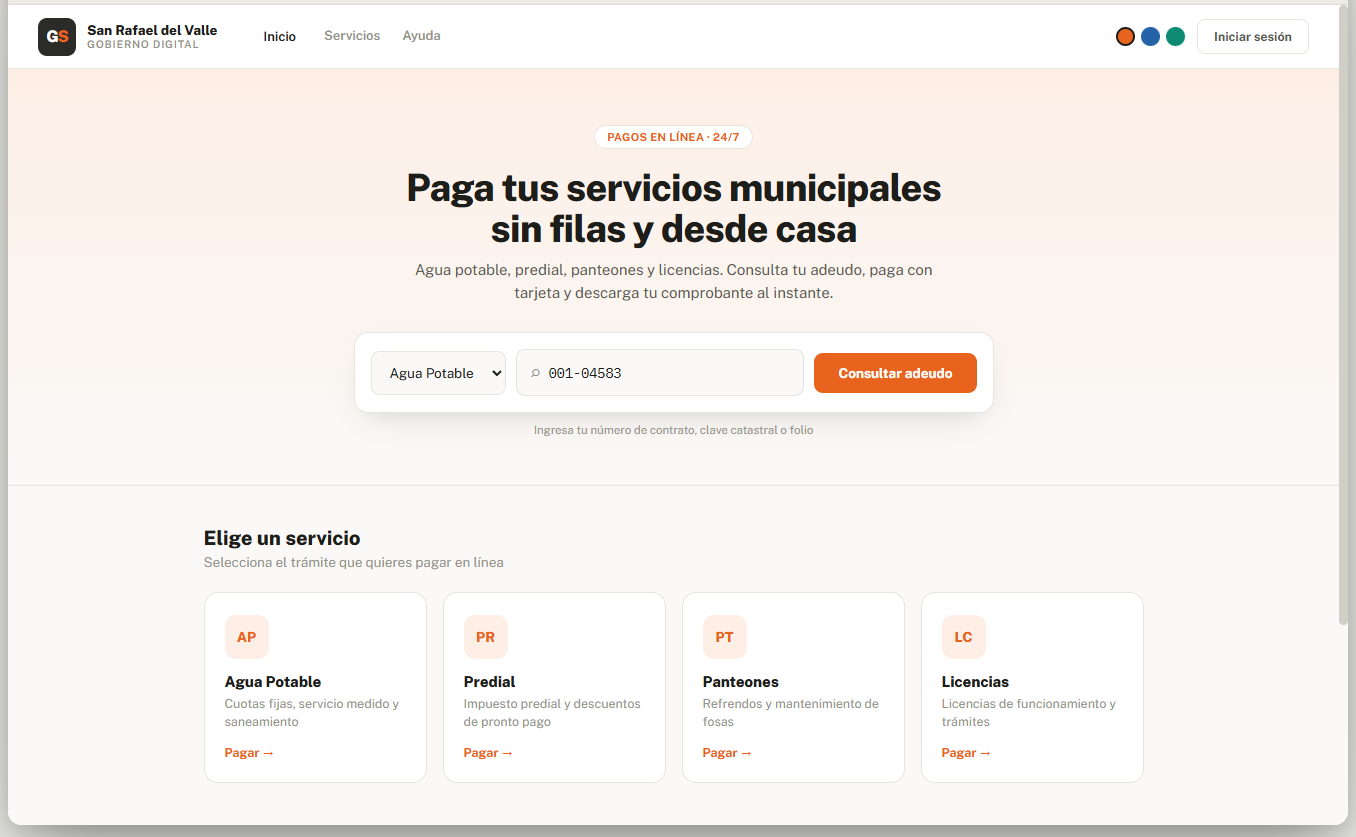Click text 'Cuotas fijas, servicio medido y saneamiento'
The width and height of the screenshot is (1356, 837).
tap(312, 713)
